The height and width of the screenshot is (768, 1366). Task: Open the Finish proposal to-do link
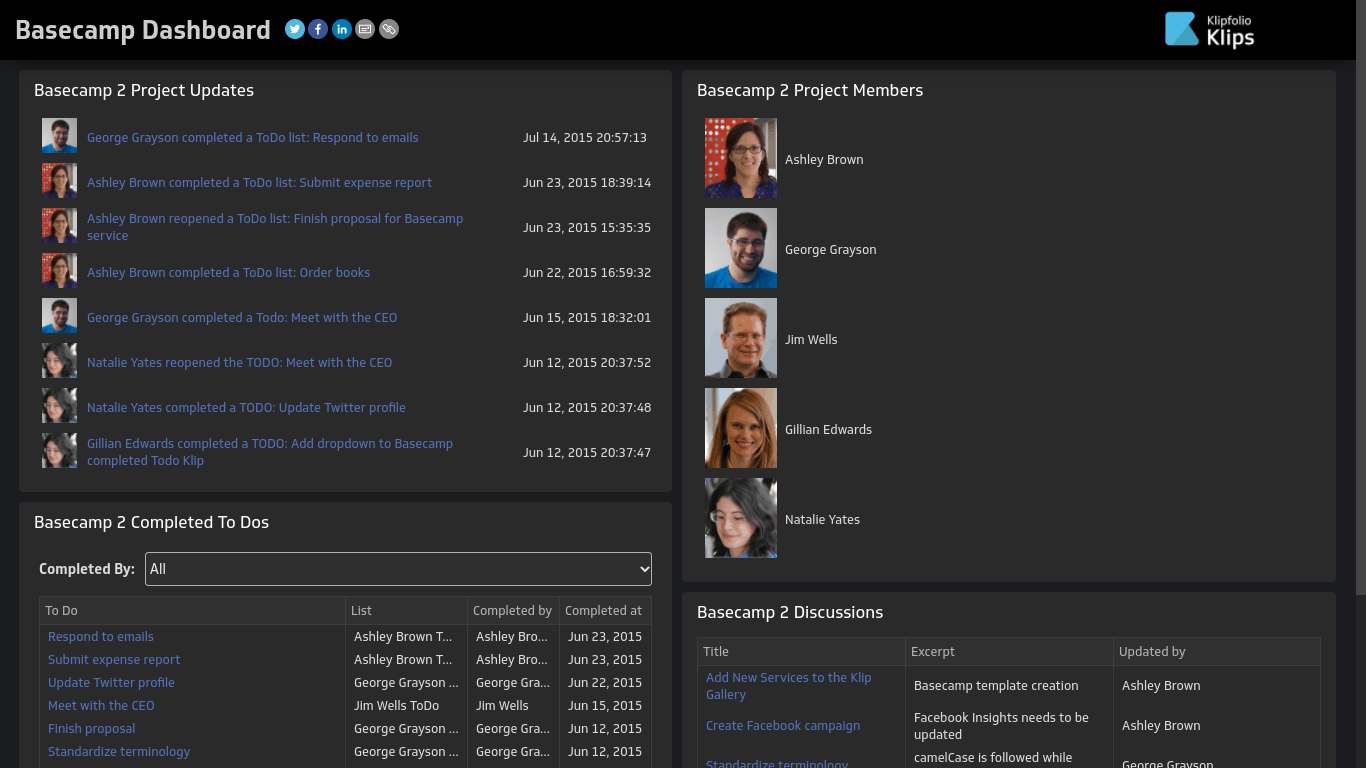pyautogui.click(x=91, y=729)
